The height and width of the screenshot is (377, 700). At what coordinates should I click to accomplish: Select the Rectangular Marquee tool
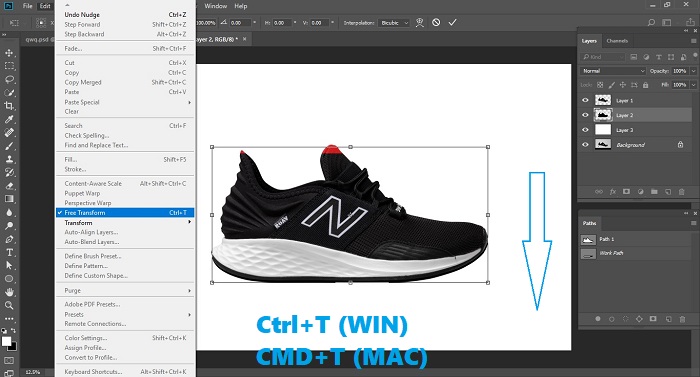9,66
